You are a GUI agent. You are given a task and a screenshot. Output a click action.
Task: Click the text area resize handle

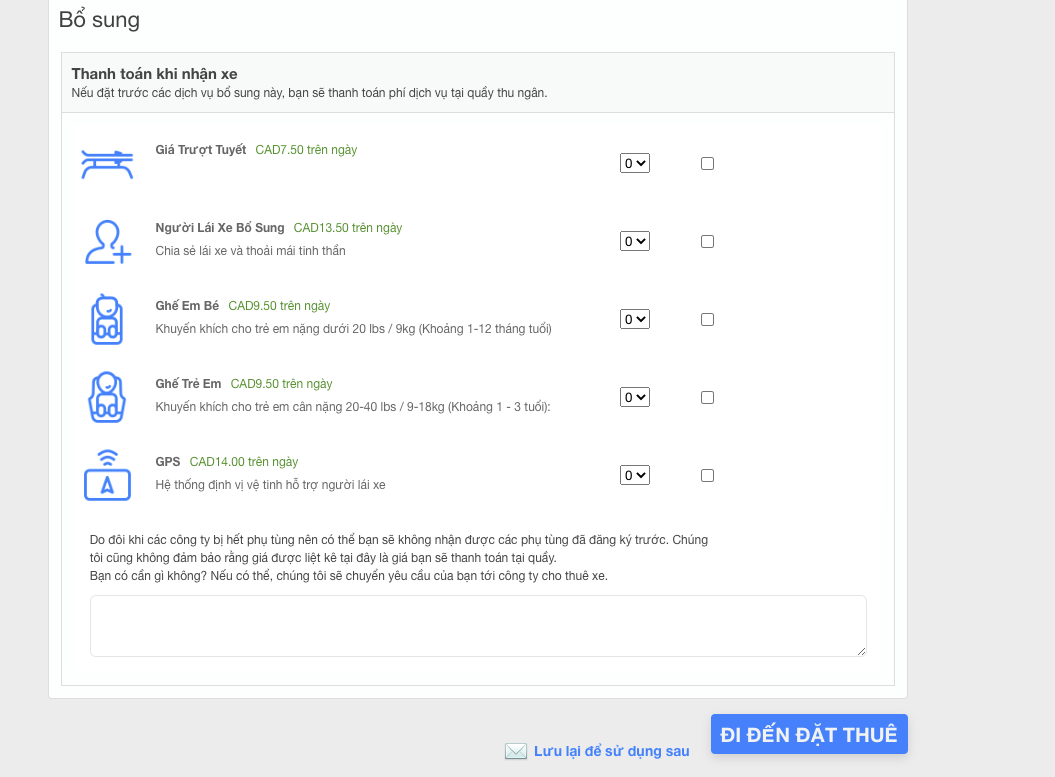(x=861, y=651)
